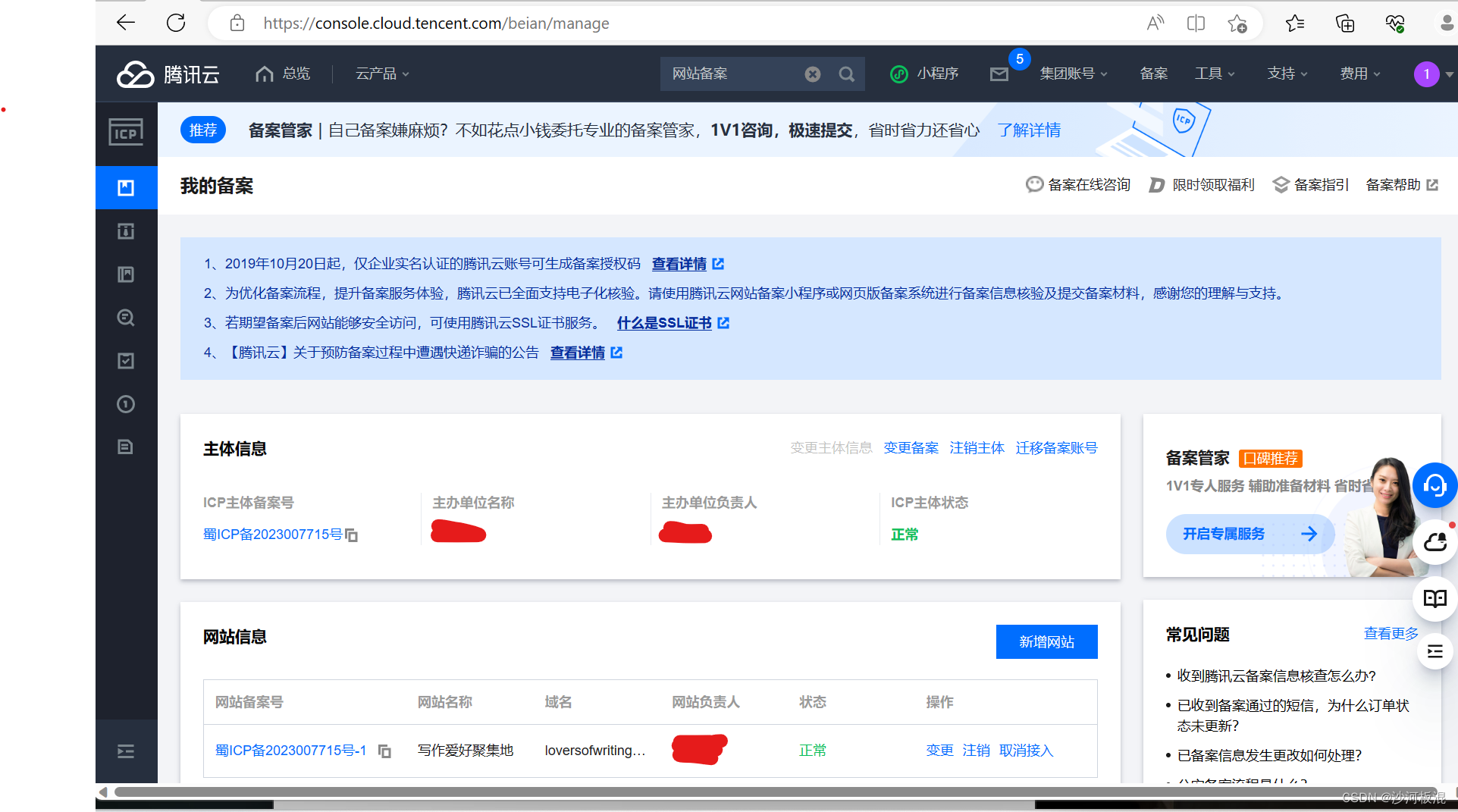The image size is (1458, 812).
Task: Click 了解详情 in the banner
Action: pyautogui.click(x=1030, y=130)
